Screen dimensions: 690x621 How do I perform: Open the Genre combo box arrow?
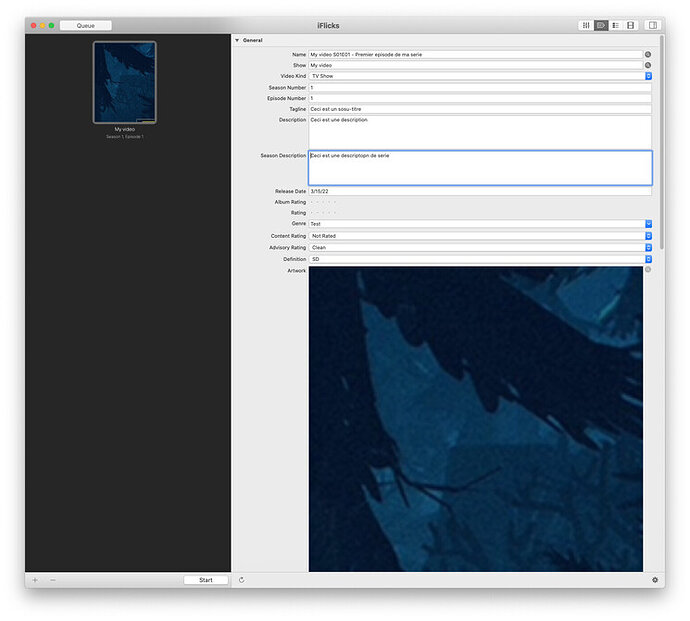[x=648, y=224]
